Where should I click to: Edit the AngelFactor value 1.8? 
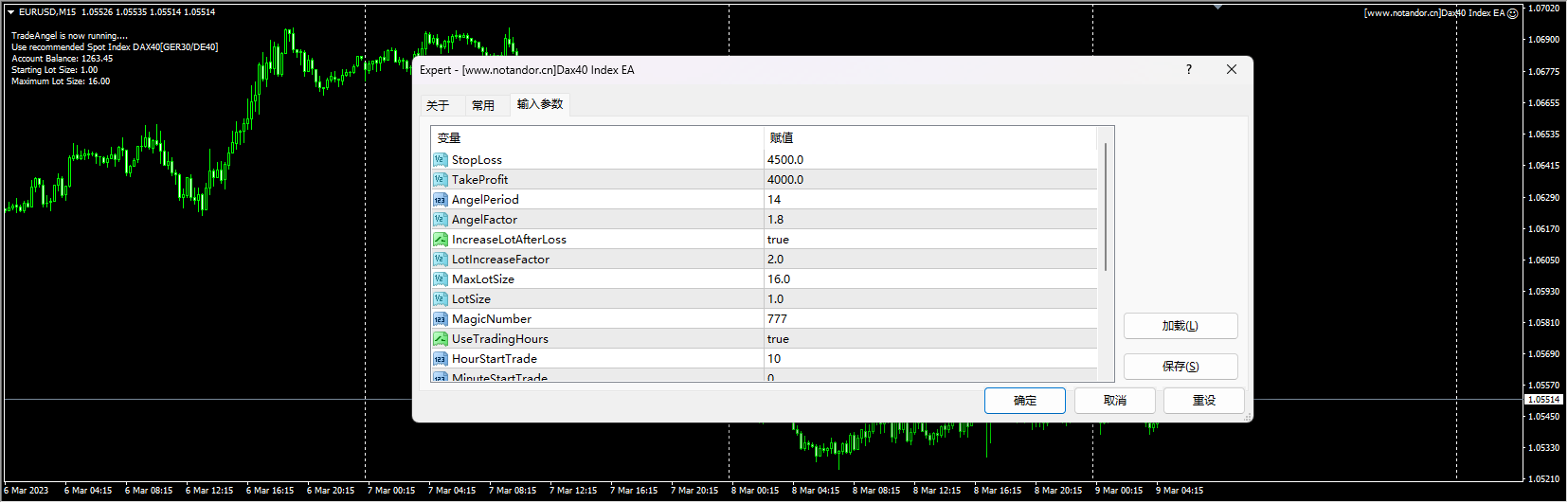(930, 220)
